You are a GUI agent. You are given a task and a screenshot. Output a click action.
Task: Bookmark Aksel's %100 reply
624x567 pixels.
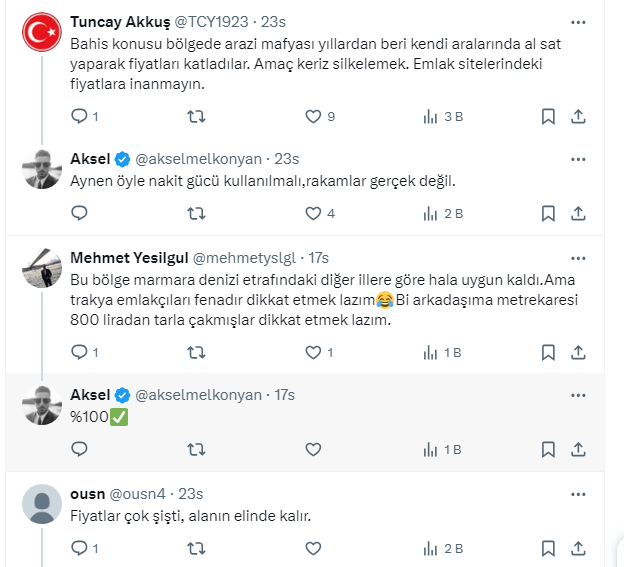point(548,448)
